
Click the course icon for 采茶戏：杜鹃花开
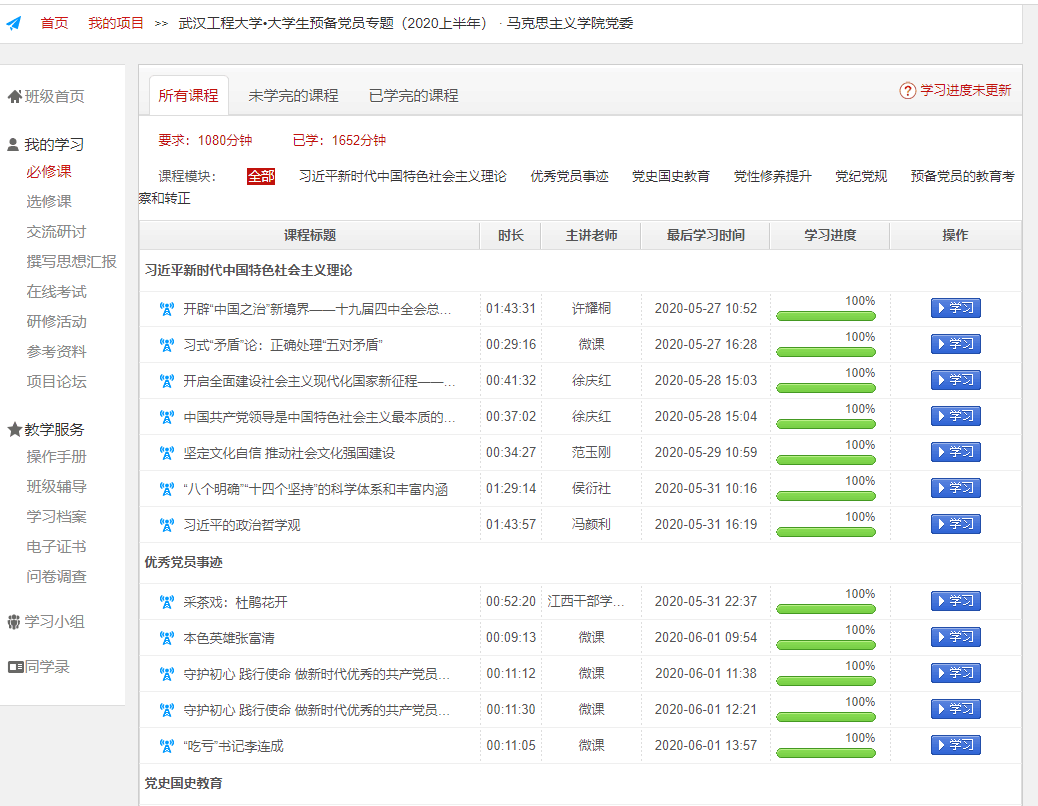[167, 602]
